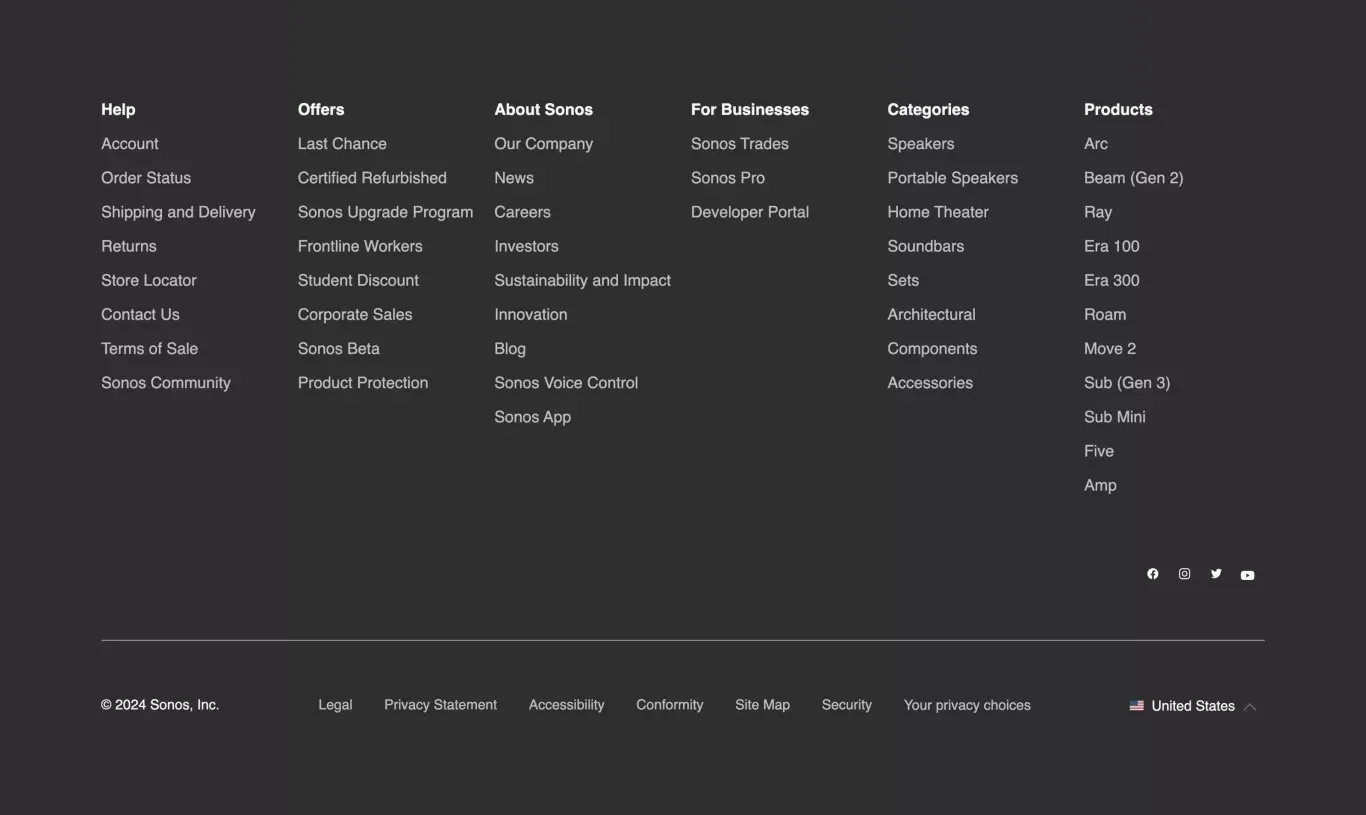View Sub (Gen 3) product
The image size is (1366, 815).
coord(1127,383)
